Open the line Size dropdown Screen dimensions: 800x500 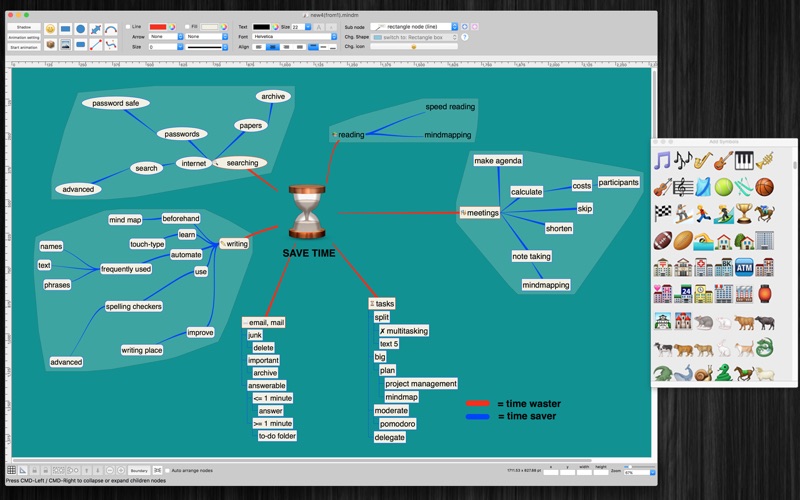click(x=165, y=47)
